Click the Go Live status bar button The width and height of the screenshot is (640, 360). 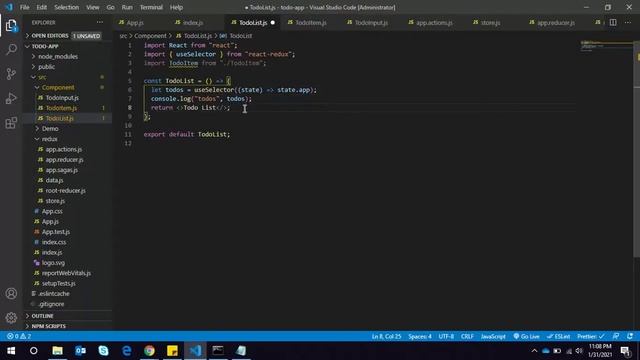click(x=527, y=336)
